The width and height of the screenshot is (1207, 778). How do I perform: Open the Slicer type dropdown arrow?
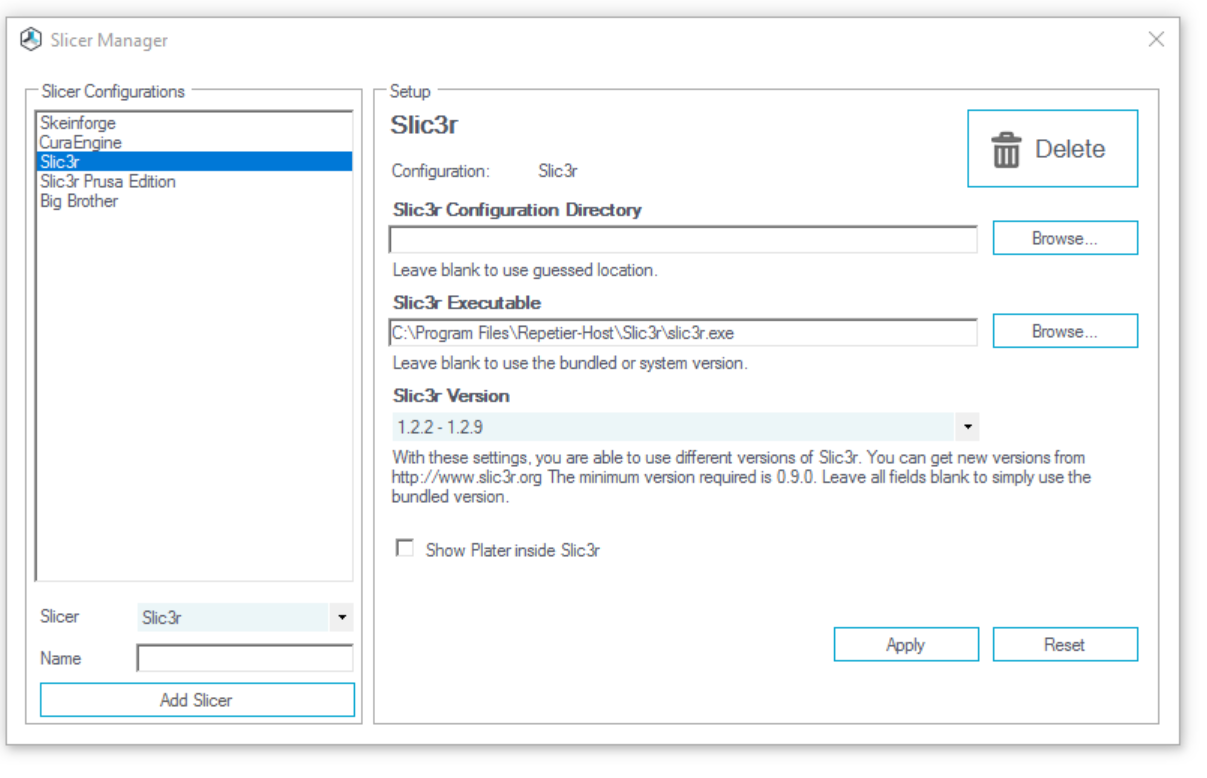[342, 618]
